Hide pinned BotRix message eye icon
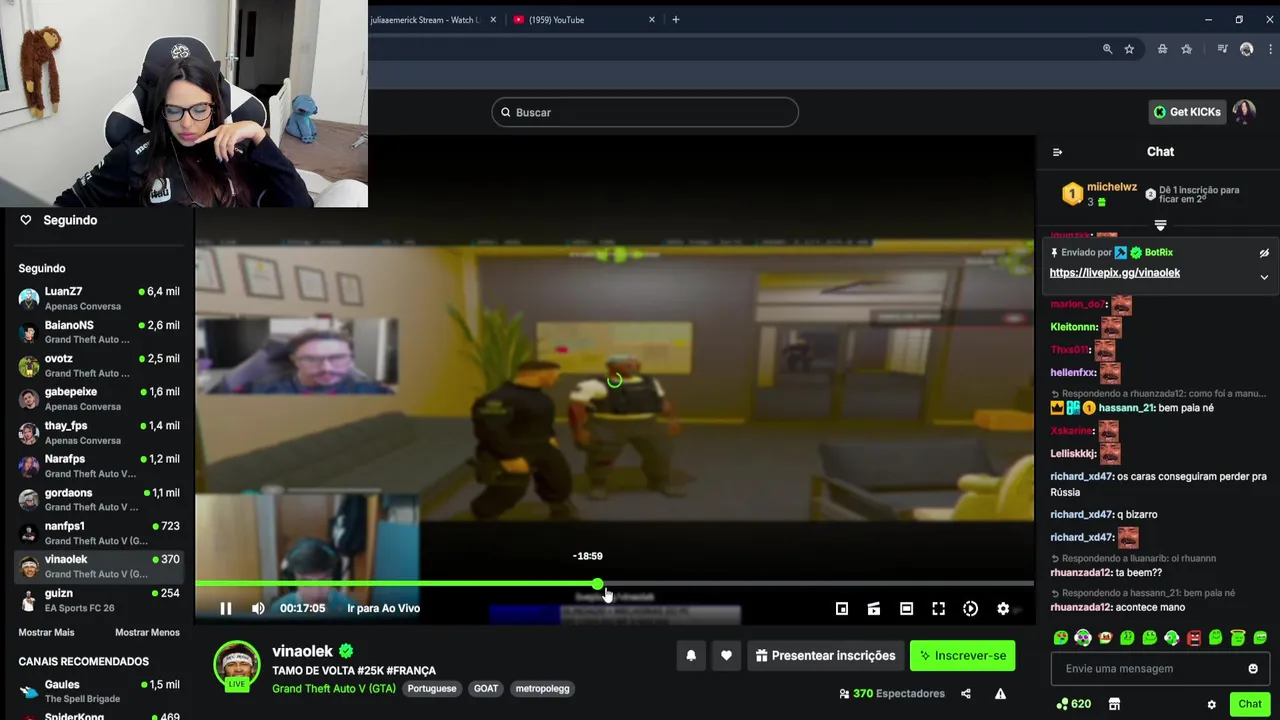Viewport: 1280px width, 720px height. tap(1264, 253)
